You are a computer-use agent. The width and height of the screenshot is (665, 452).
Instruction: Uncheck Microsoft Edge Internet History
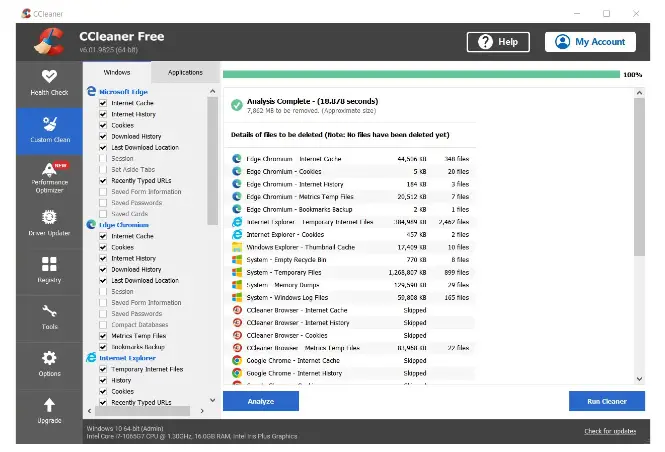[103, 114]
